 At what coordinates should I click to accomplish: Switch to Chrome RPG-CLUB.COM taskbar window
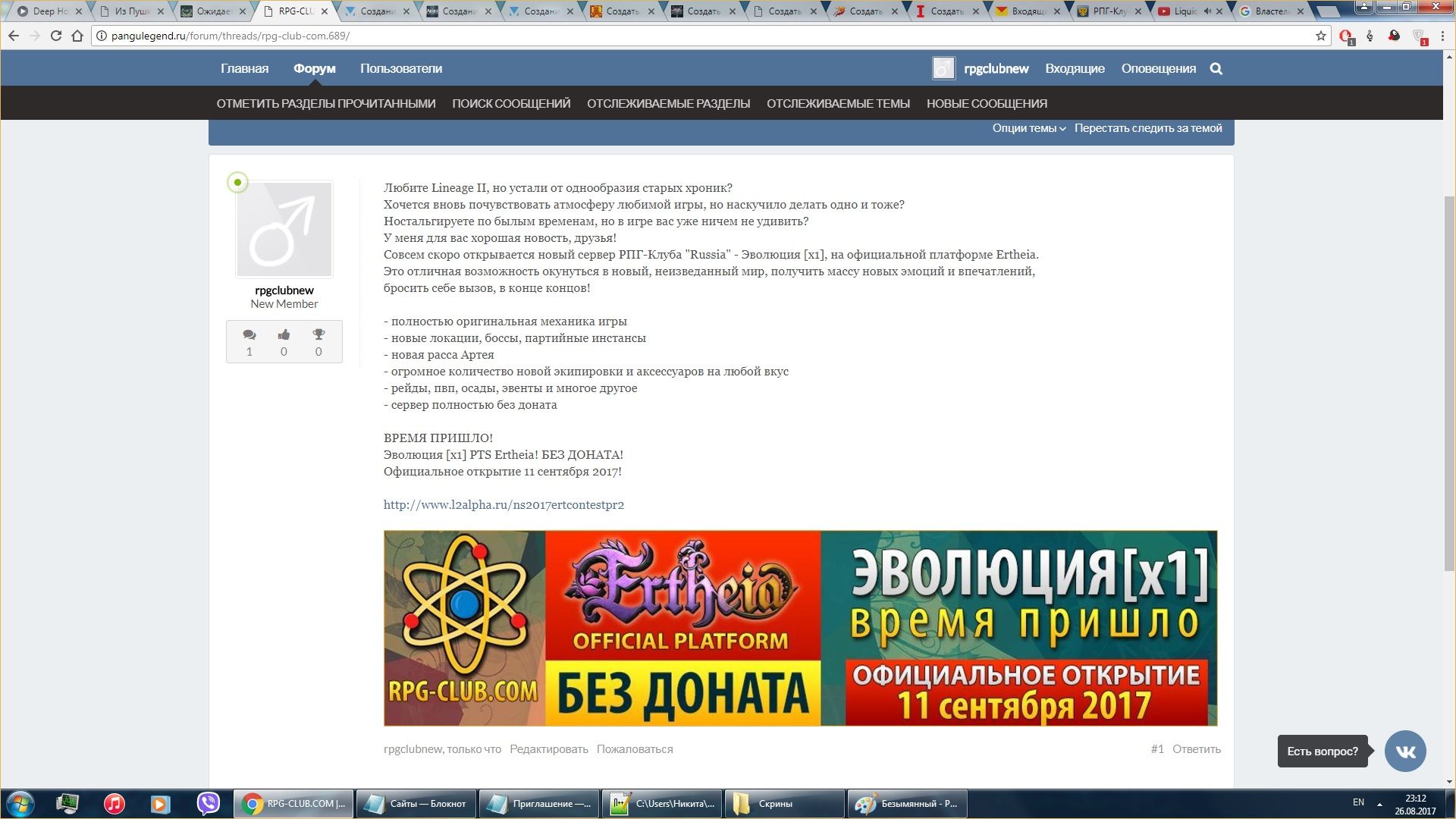[293, 804]
